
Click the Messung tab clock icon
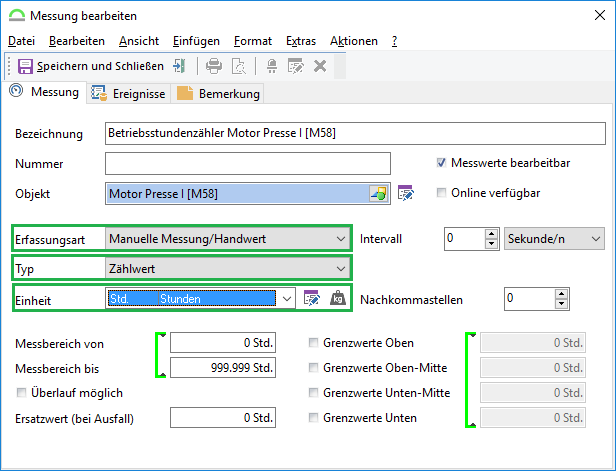(x=16, y=91)
